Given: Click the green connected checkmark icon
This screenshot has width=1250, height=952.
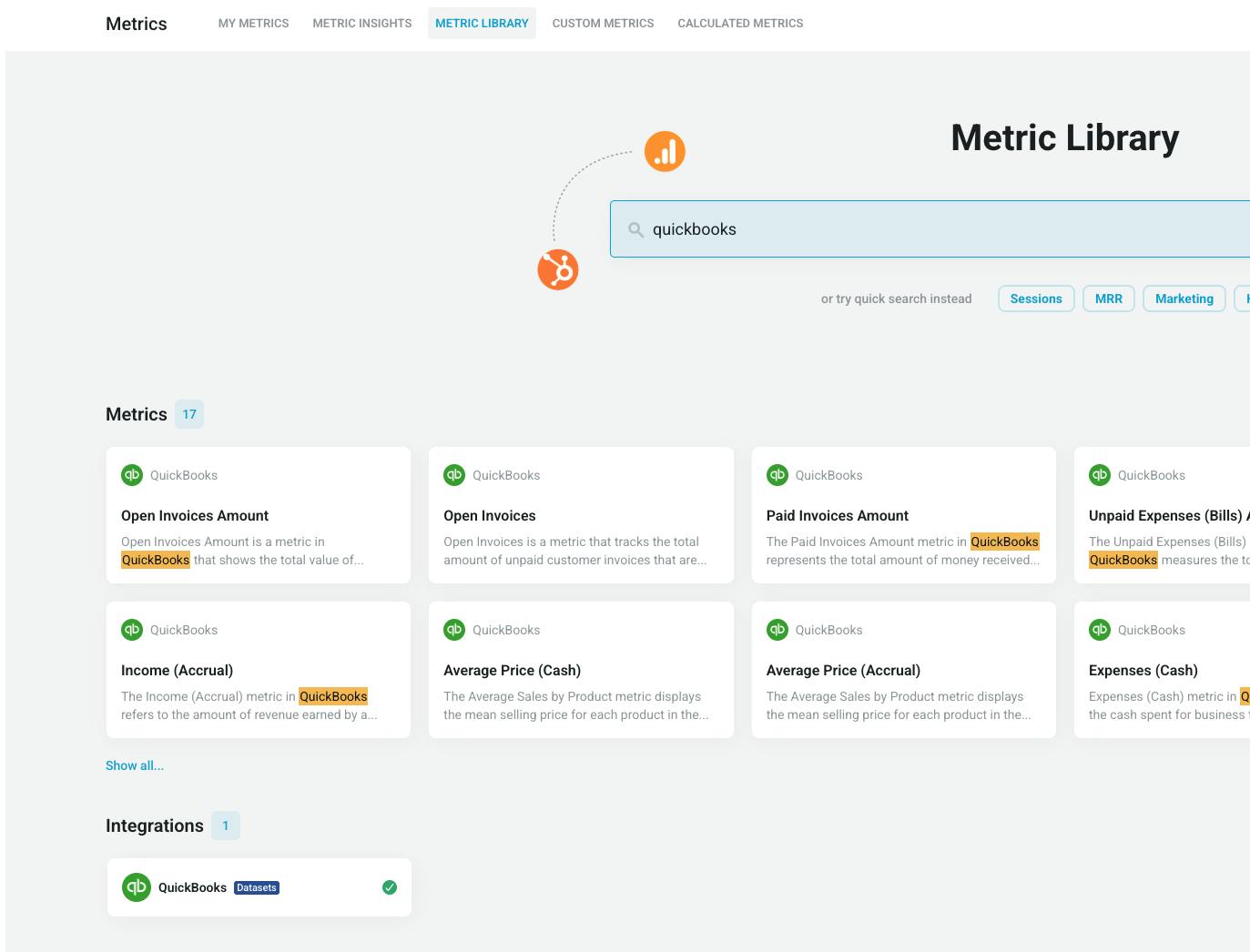Looking at the screenshot, I should (x=390, y=887).
